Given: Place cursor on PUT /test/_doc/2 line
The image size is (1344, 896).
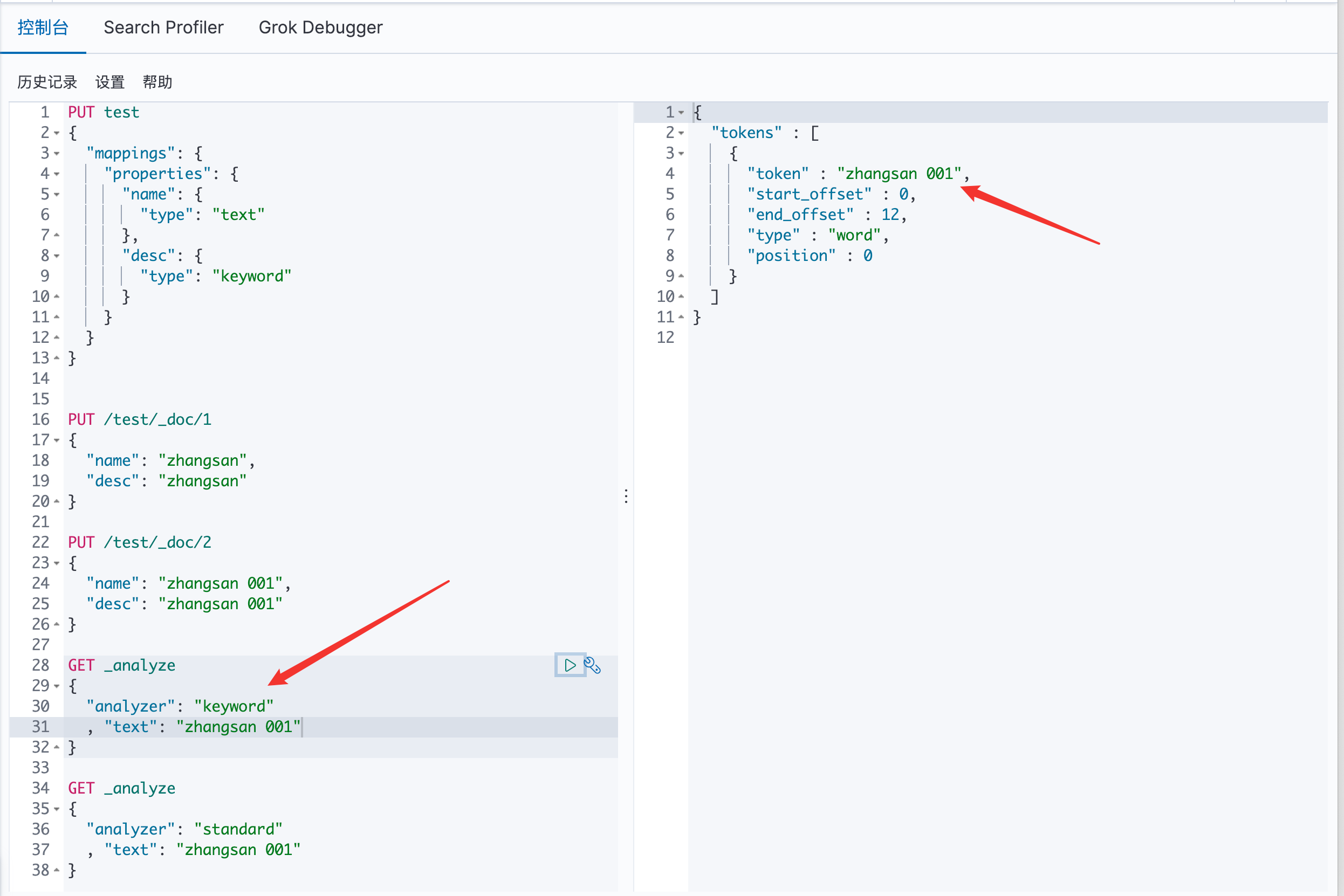Looking at the screenshot, I should click(x=140, y=542).
